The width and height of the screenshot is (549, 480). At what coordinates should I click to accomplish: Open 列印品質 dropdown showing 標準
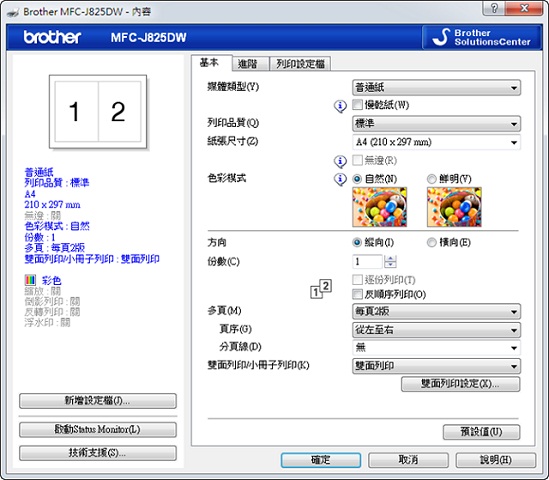point(436,124)
